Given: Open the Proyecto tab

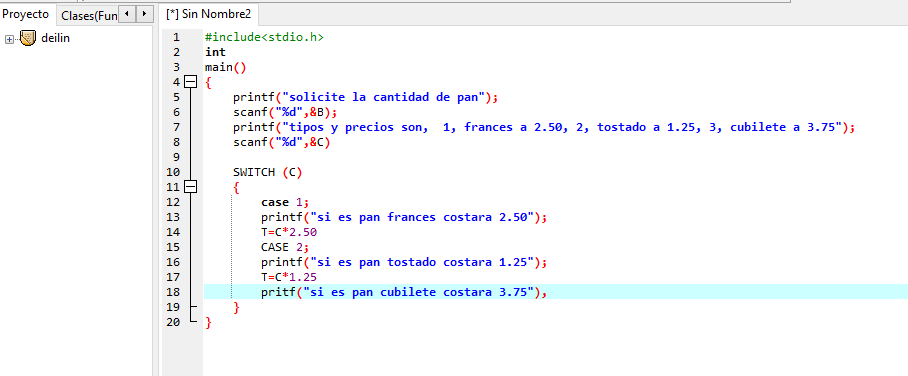Looking at the screenshot, I should tap(25, 14).
